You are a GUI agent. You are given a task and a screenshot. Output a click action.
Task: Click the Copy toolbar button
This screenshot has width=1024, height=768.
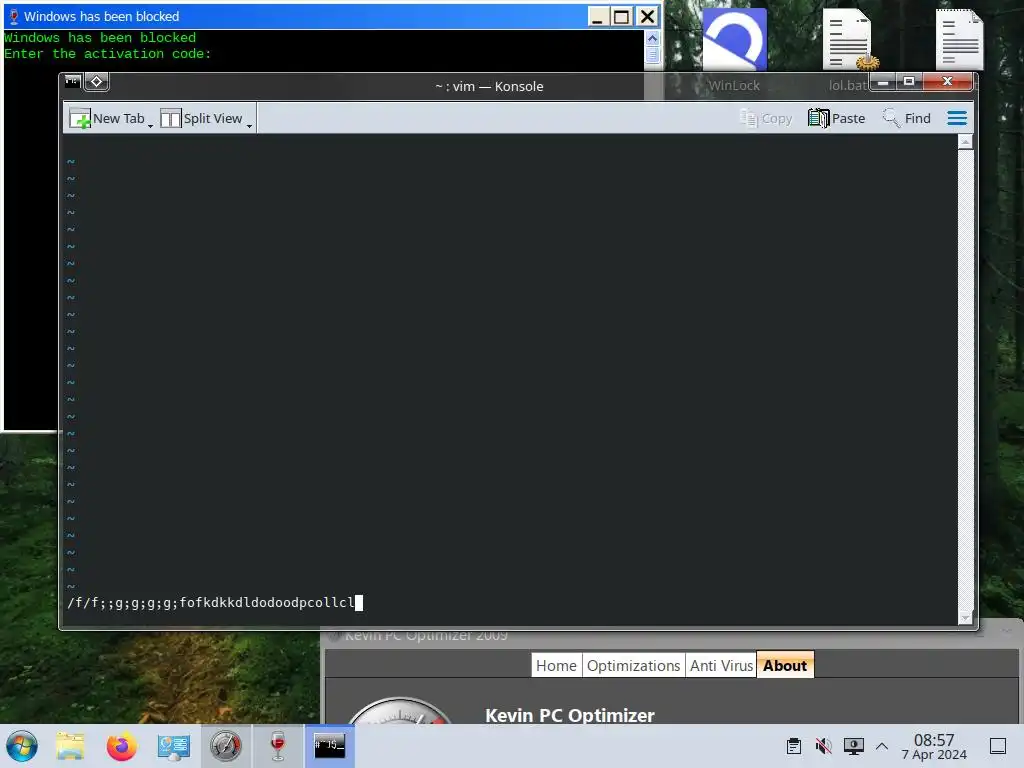pos(765,118)
